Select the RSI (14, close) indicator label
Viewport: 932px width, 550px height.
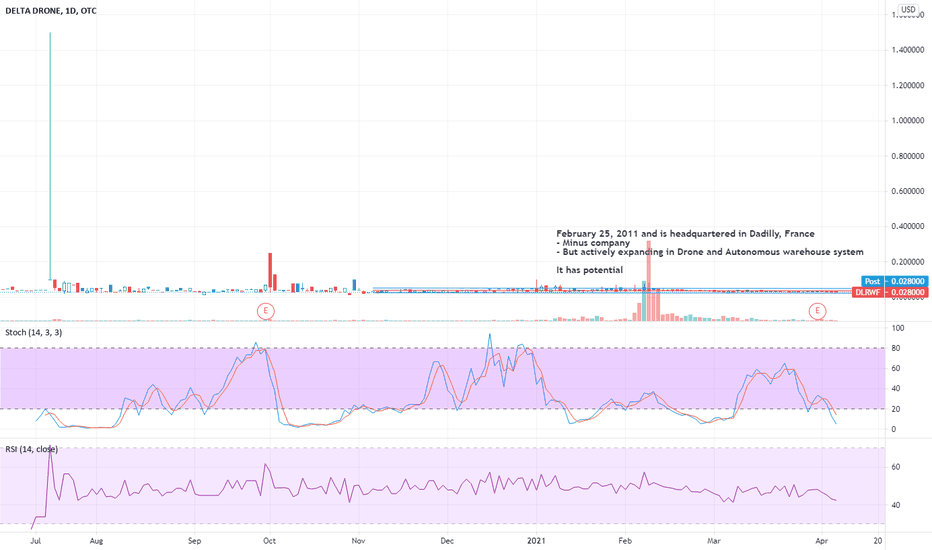[x=32, y=449]
